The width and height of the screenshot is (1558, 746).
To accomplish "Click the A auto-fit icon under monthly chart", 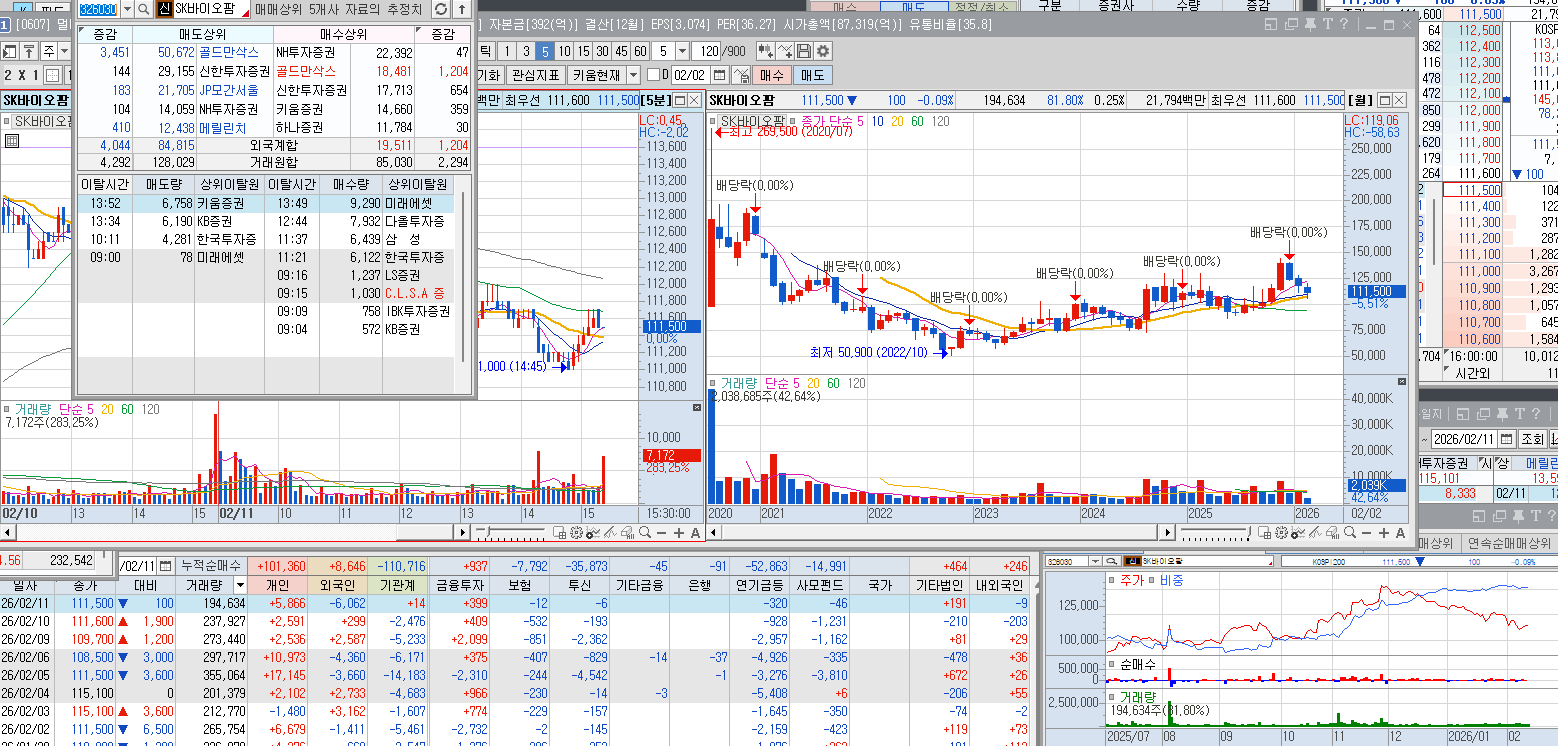I will point(1400,533).
